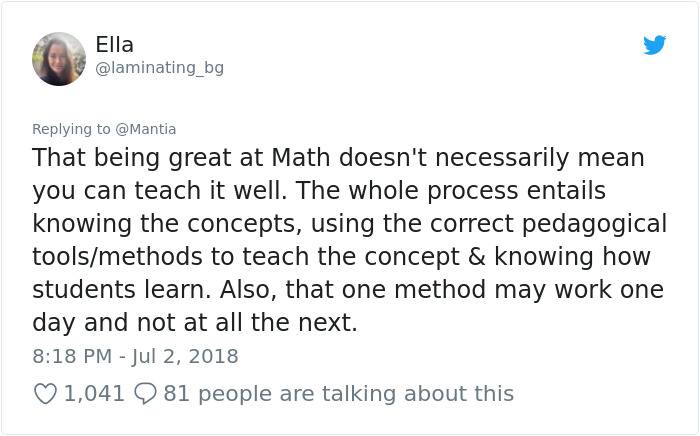Open the @laminating_bg handle link
This screenshot has width=700, height=436.
pyautogui.click(x=159, y=68)
